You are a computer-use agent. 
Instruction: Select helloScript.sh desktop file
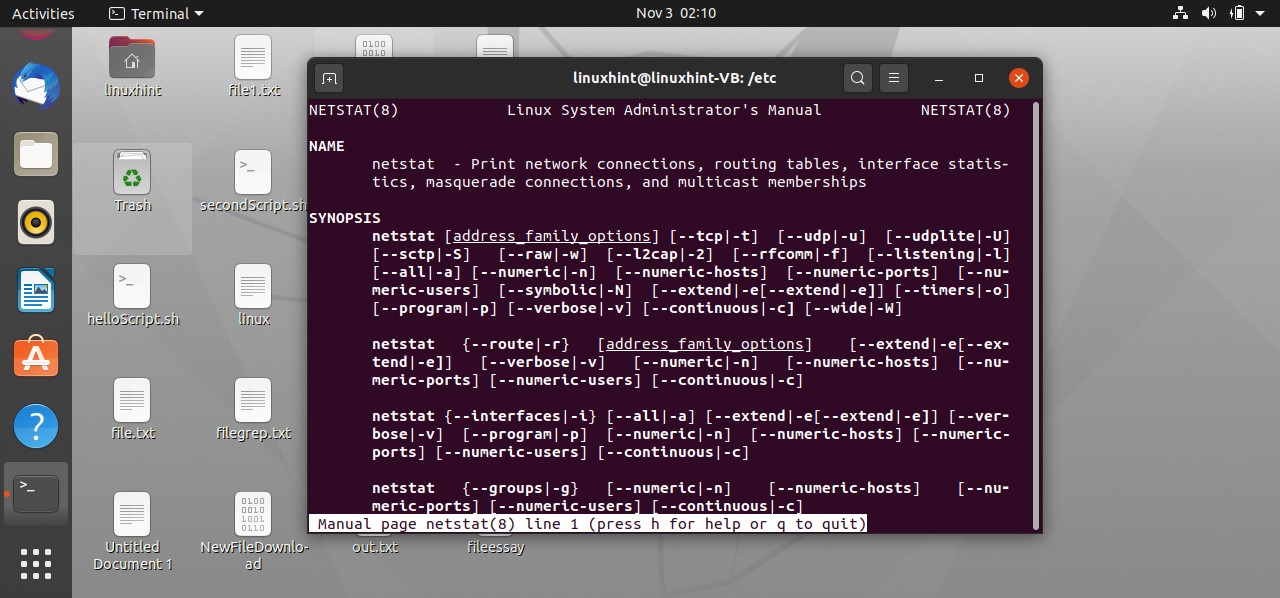[x=132, y=296]
